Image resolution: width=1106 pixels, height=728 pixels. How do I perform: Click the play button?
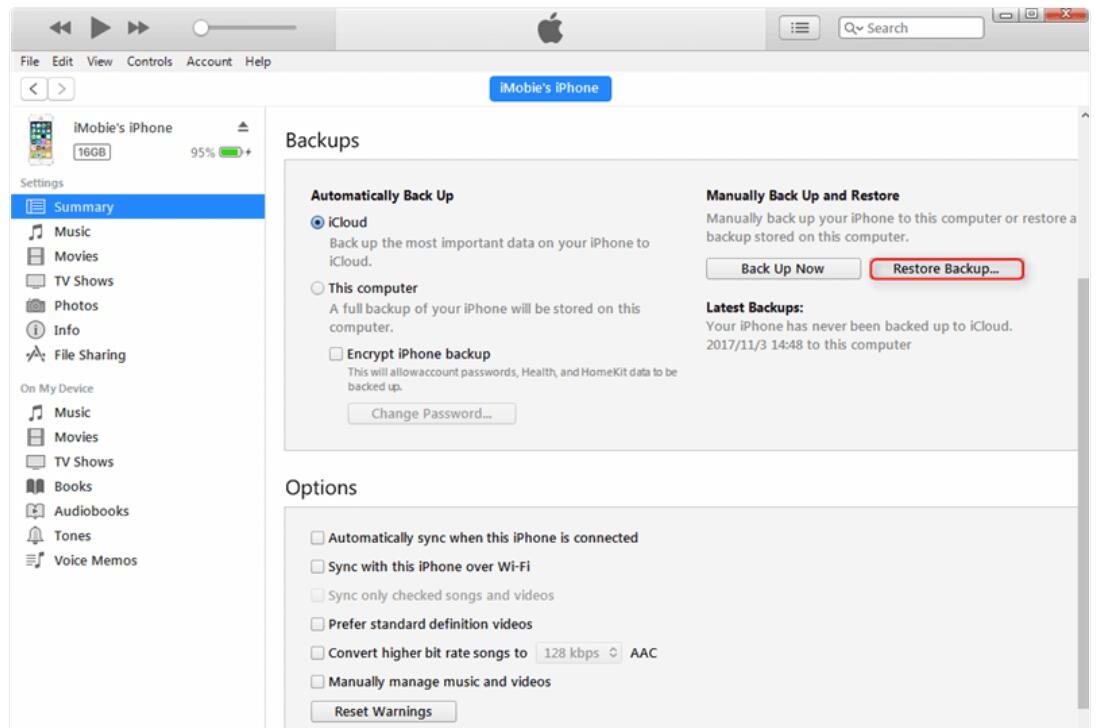click(x=101, y=28)
